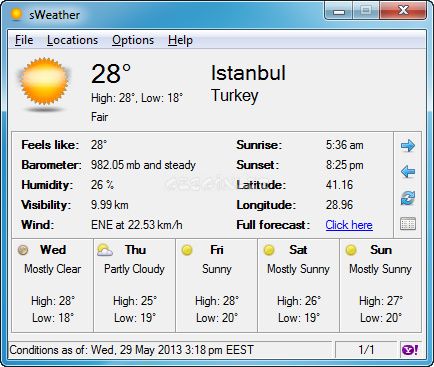This screenshot has width=434, height=367.
Task: Click Saturday's mostly sunny icon
Action: pos(269,250)
